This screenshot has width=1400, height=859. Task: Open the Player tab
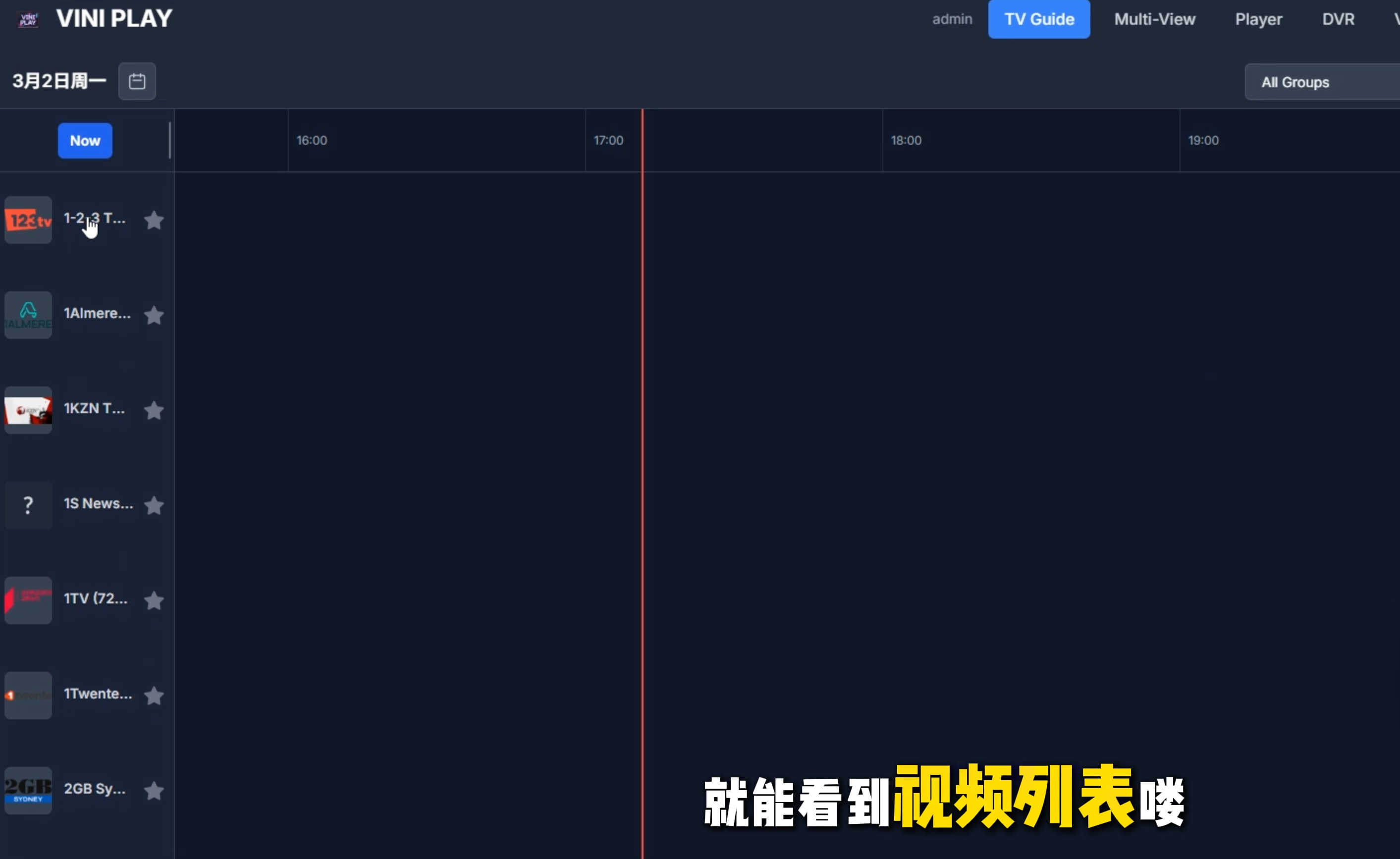[1258, 19]
